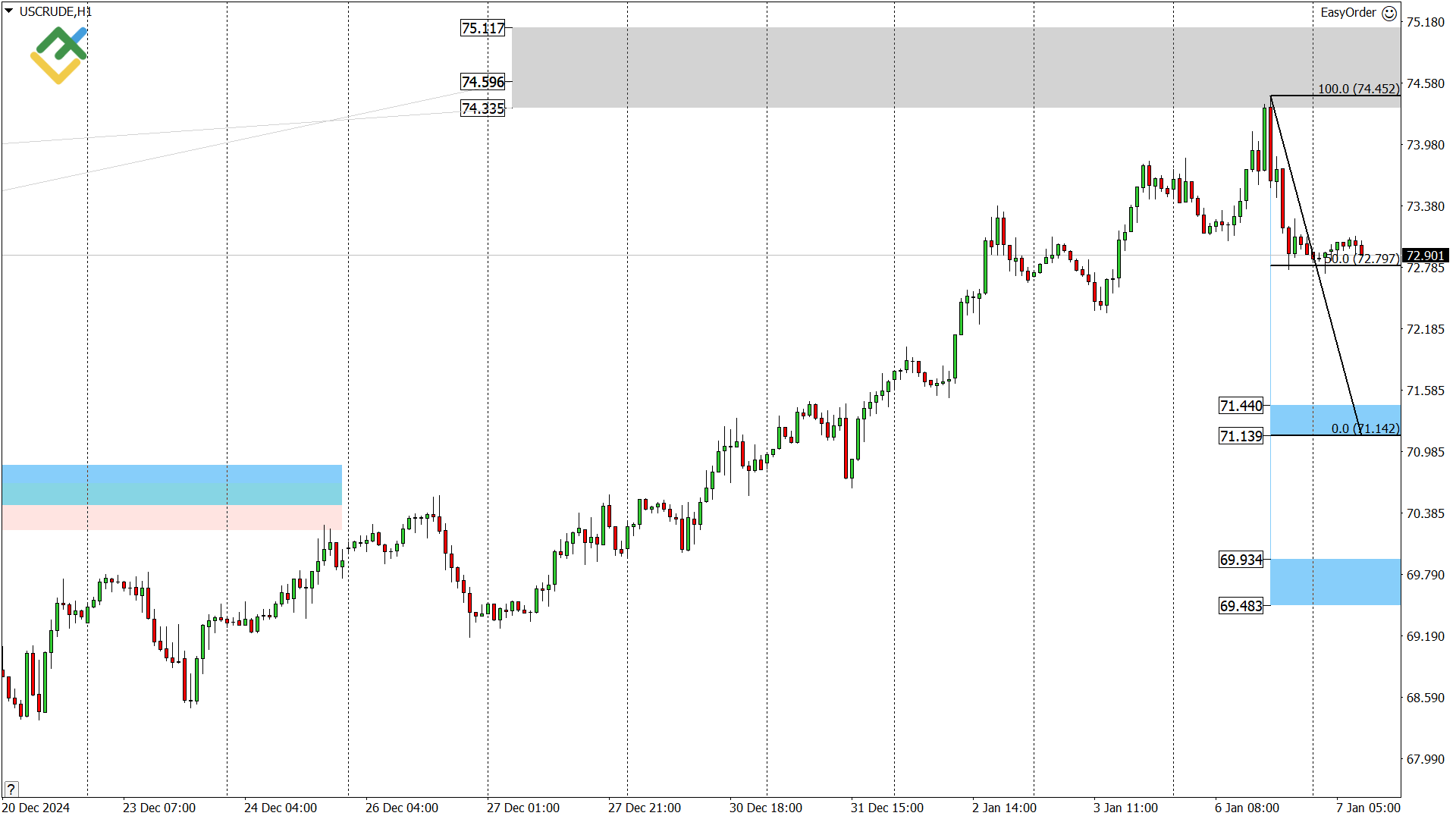Open the EasyOrder panel label
Image resolution: width=1456 pixels, height=819 pixels.
pos(1348,12)
